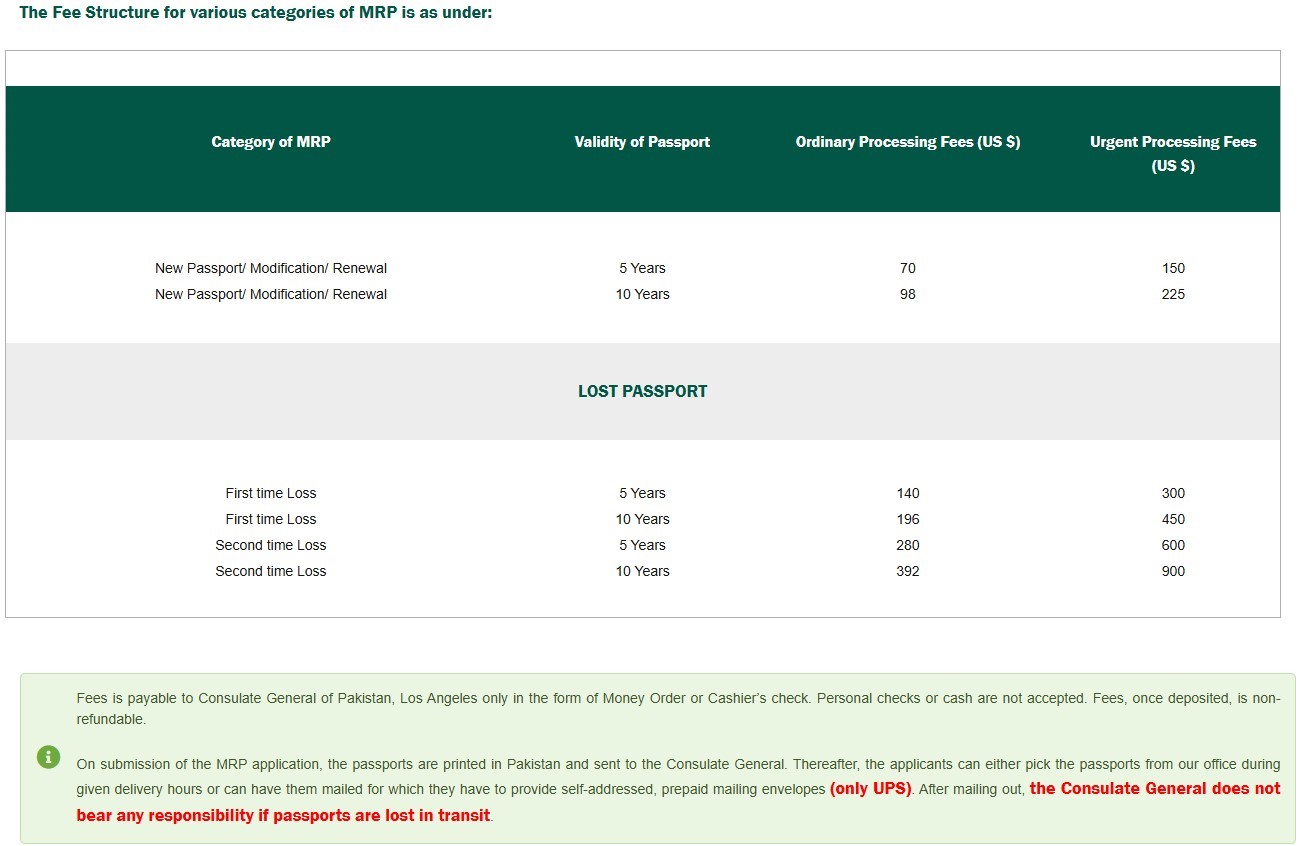
Task: Click the ordinary fee value 196
Action: pos(907,519)
